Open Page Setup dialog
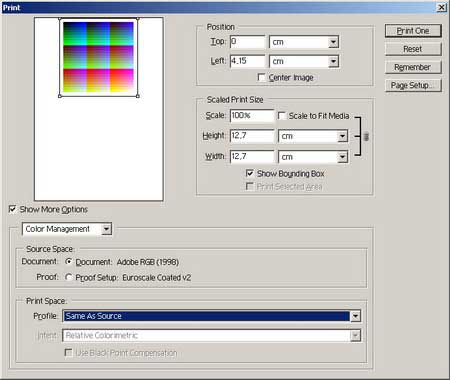 pyautogui.click(x=413, y=85)
